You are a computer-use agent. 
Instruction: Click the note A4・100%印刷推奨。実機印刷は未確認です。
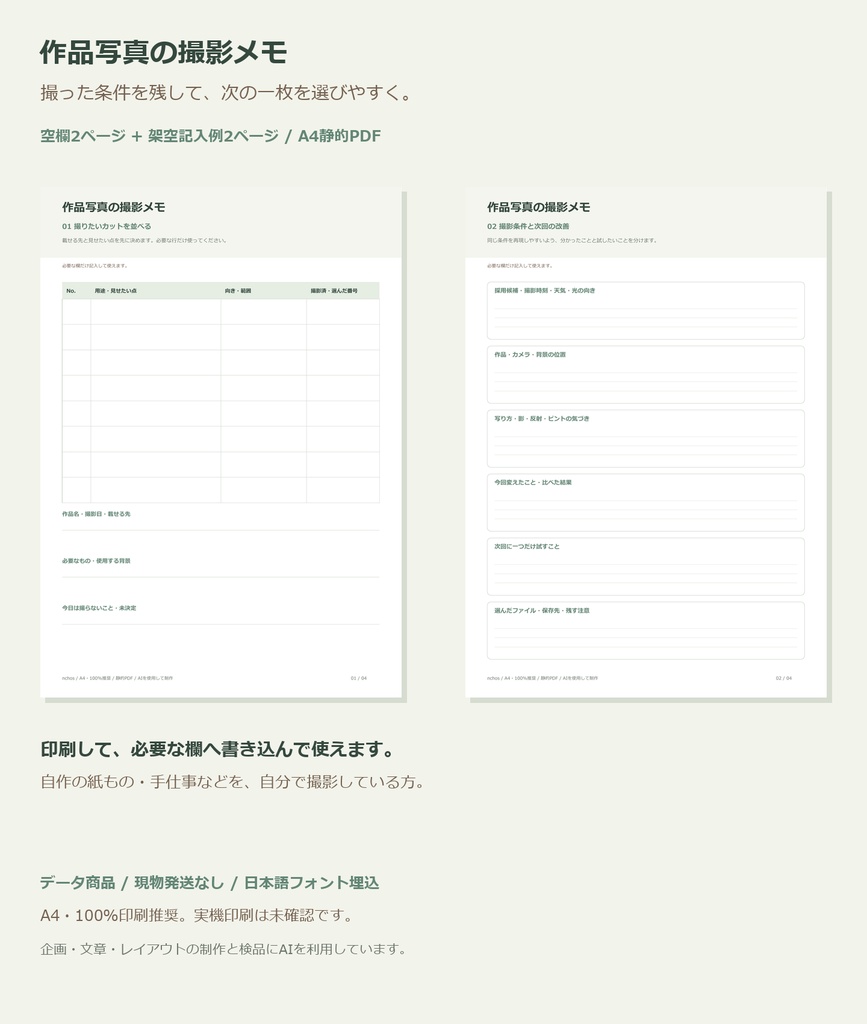point(197,916)
